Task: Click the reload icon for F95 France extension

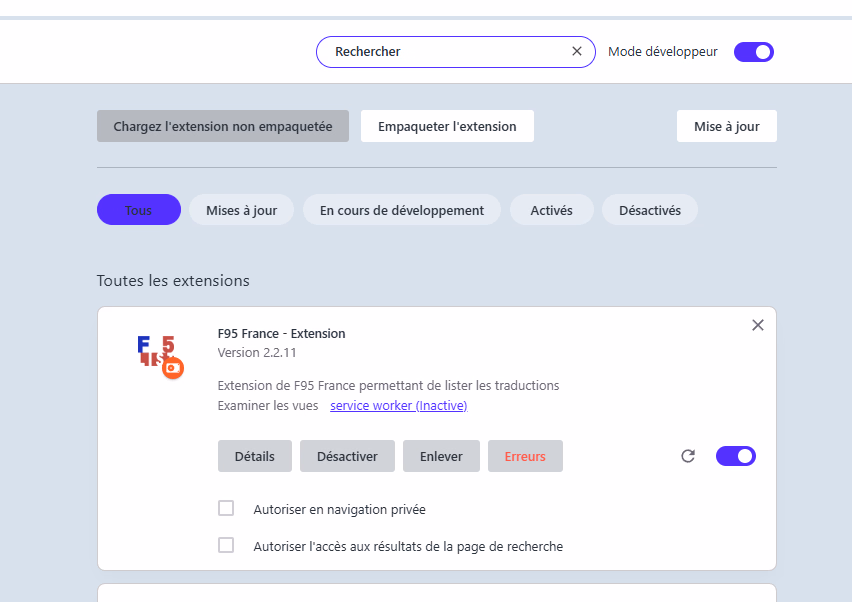Action: tap(688, 456)
